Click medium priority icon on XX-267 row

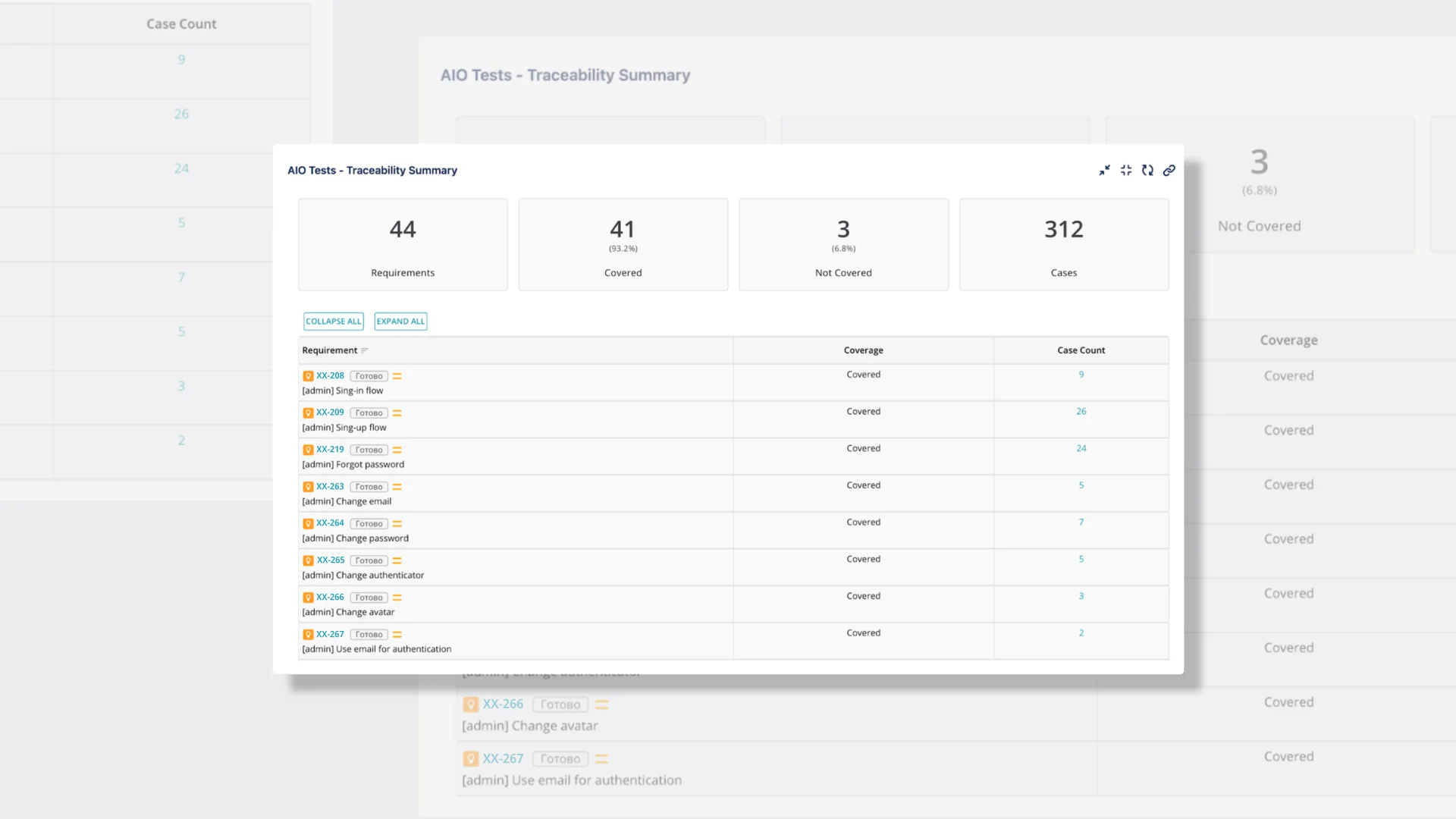click(397, 635)
